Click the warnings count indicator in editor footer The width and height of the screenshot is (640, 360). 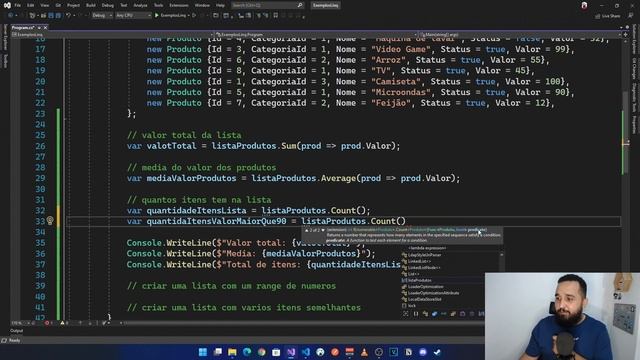64,323
